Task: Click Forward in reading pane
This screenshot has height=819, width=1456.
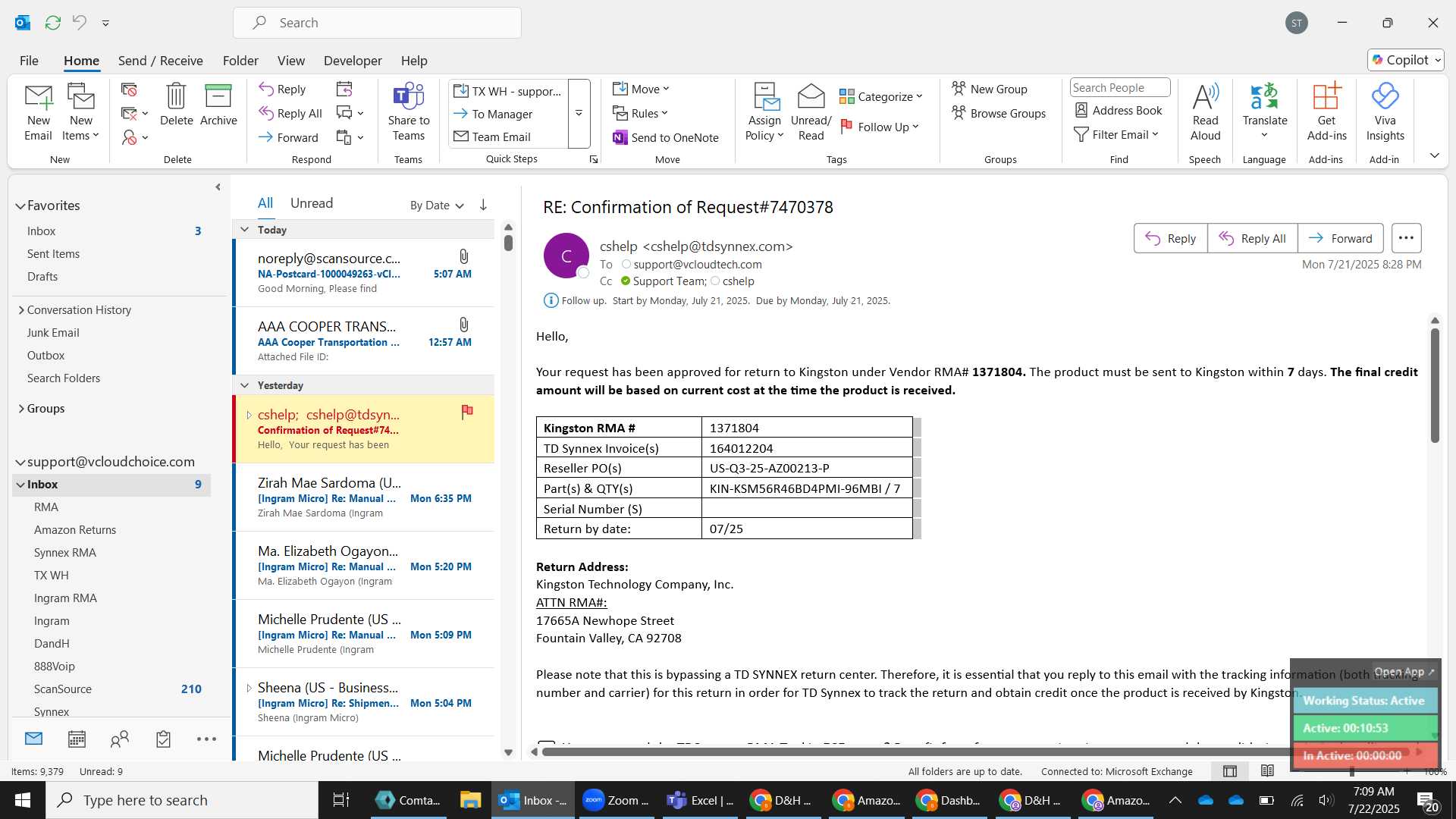Action: point(1341,238)
